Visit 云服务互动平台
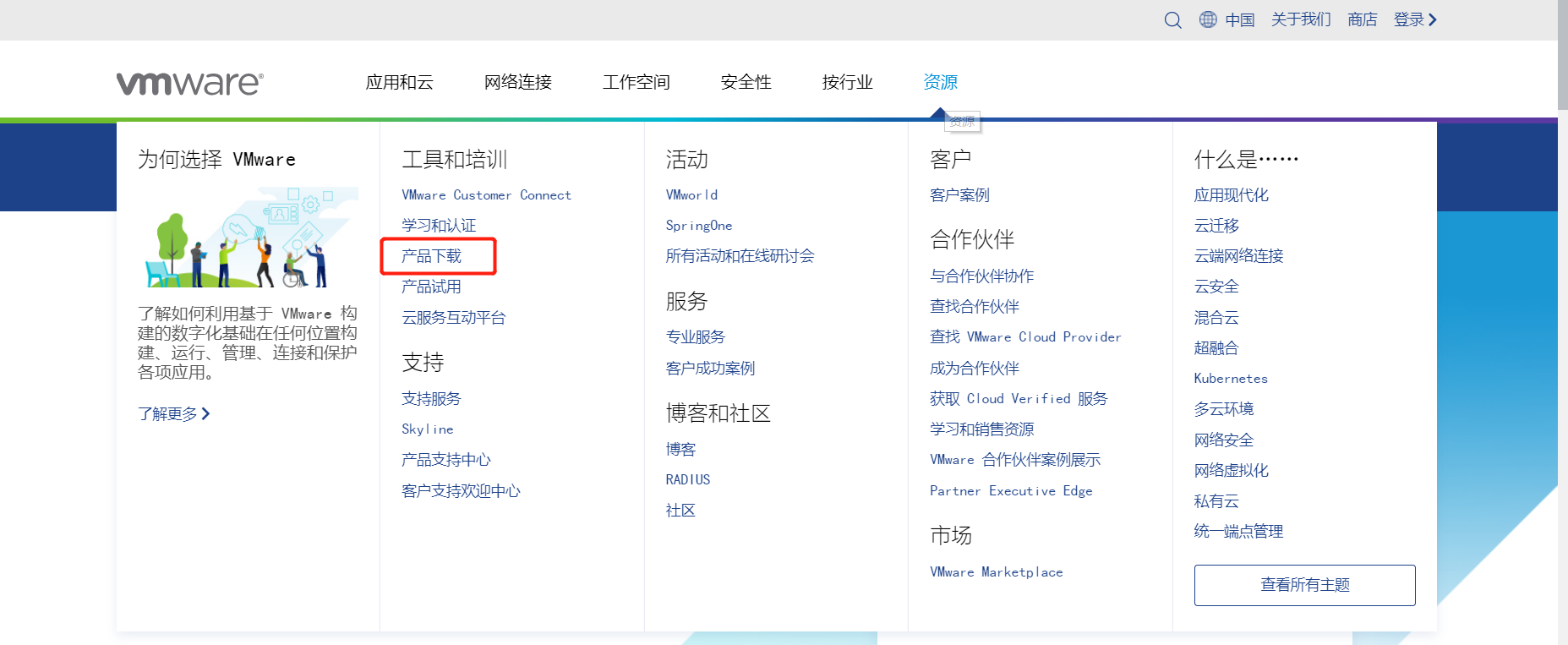1568x645 pixels. pos(453,318)
